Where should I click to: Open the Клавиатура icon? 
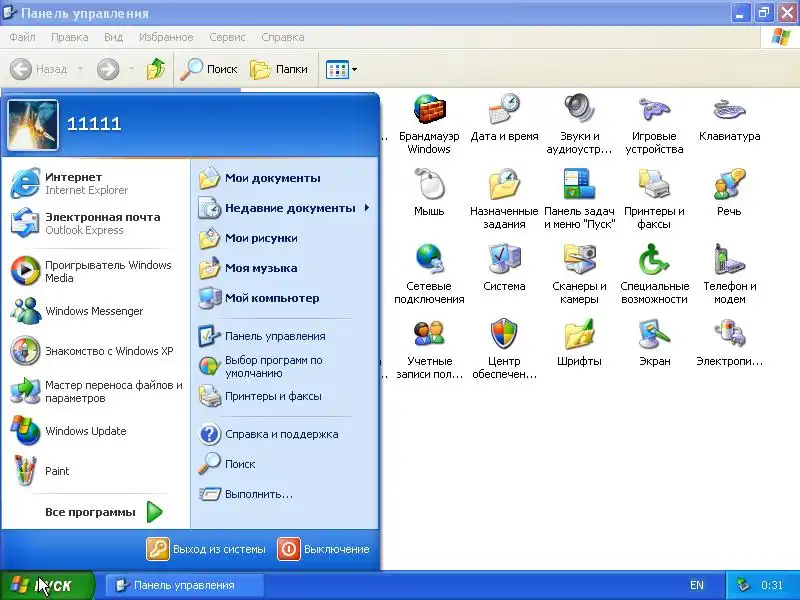coord(730,118)
